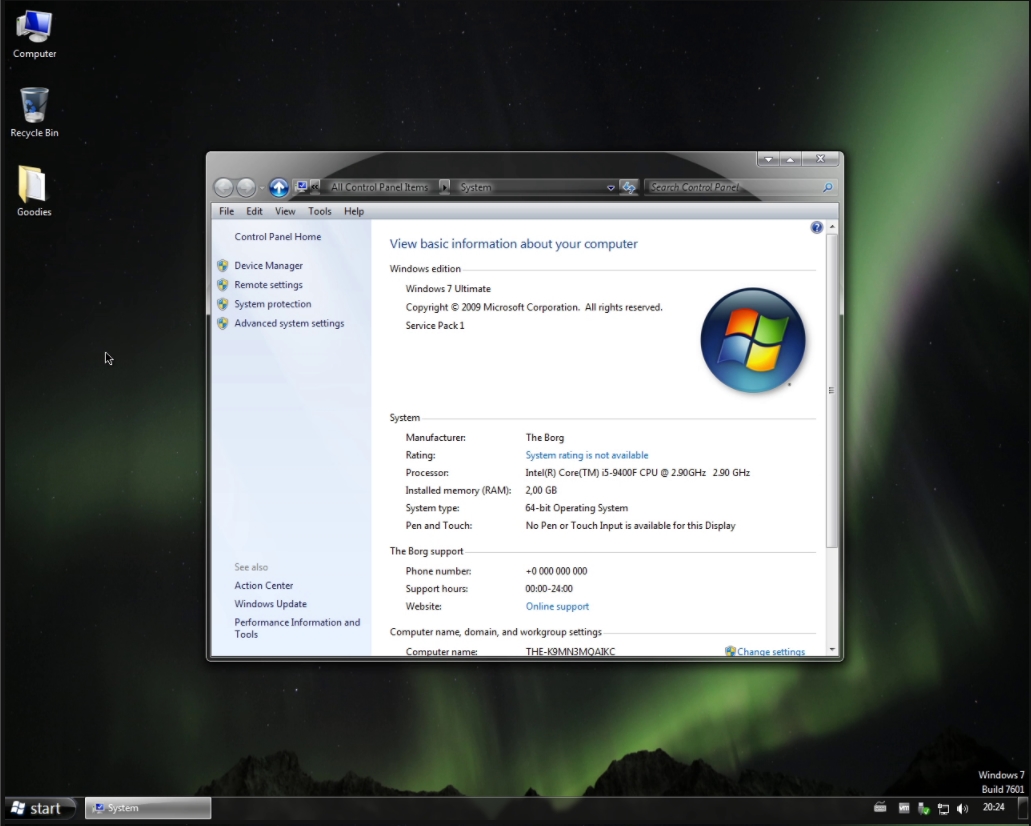Screen dimensions: 1031x826
Task: Click the System taskbar button
Action: coord(148,808)
